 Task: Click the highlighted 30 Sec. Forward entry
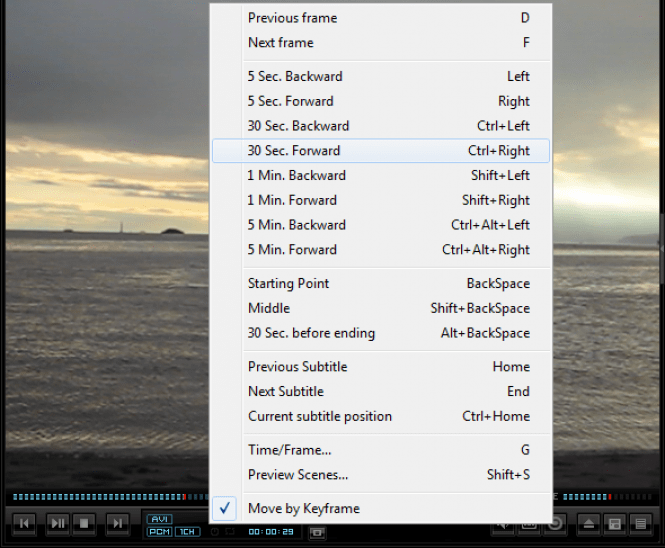pos(381,151)
